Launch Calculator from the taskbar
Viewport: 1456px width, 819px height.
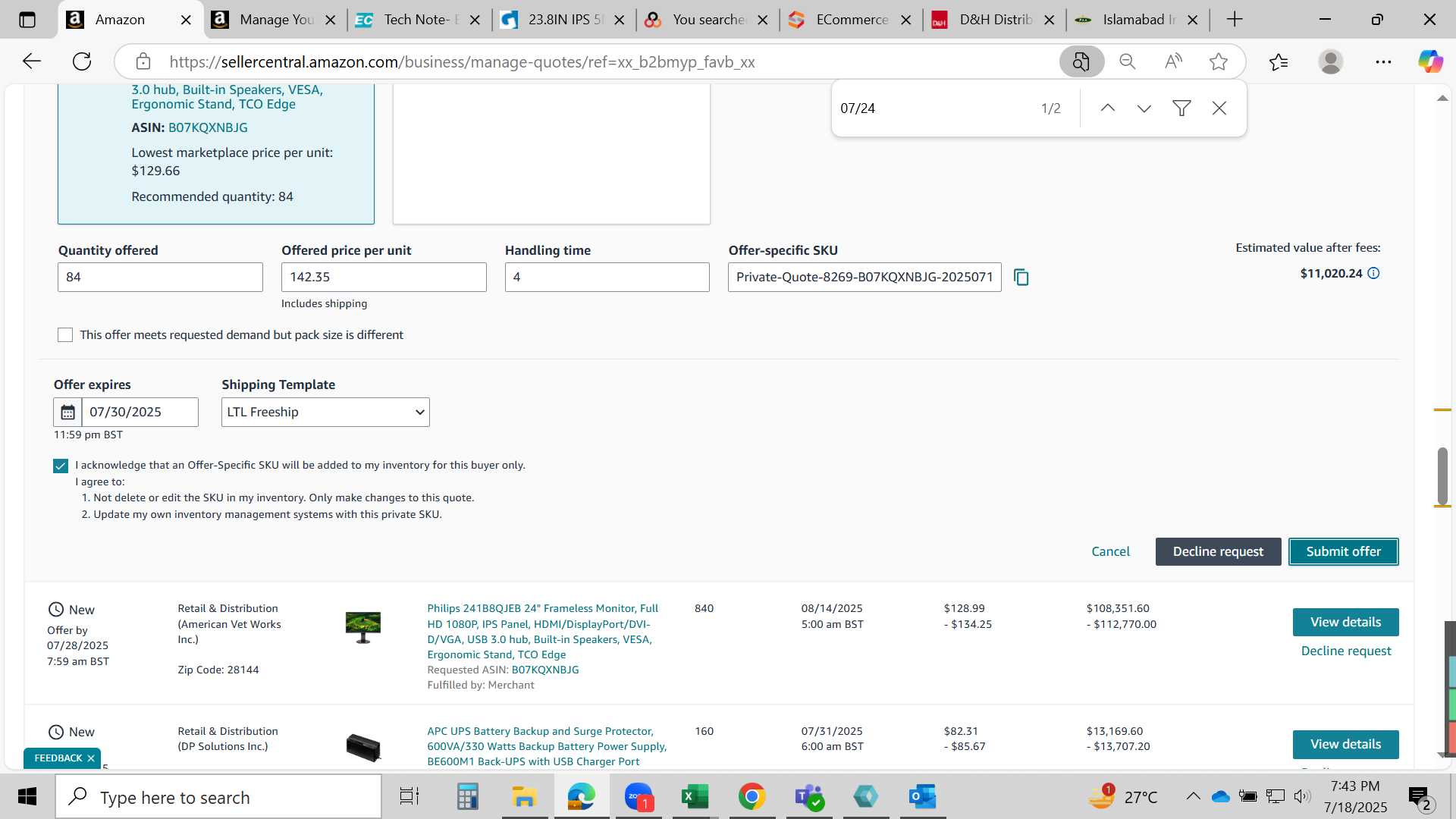(x=467, y=797)
